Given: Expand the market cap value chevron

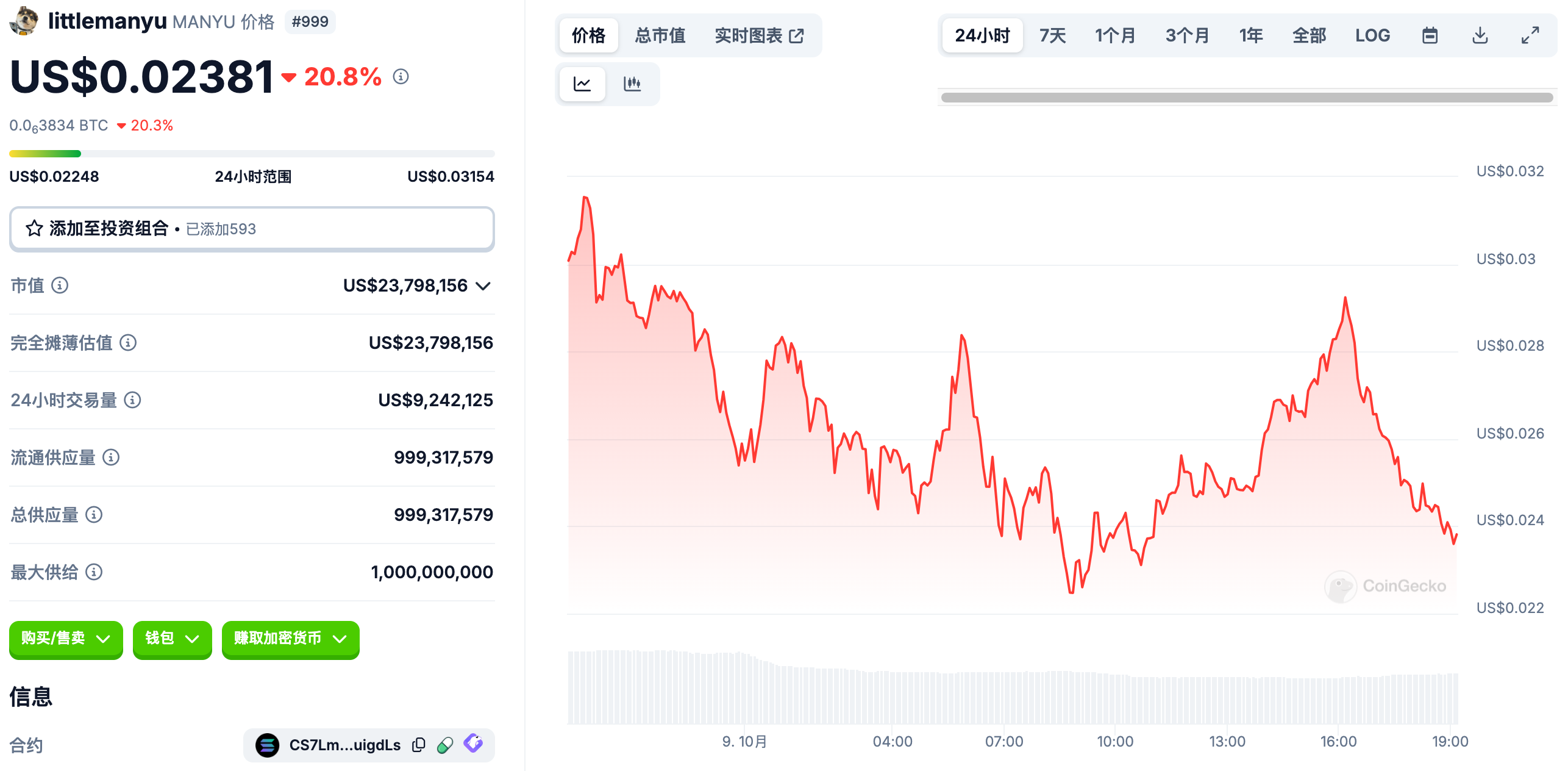Looking at the screenshot, I should pyautogui.click(x=483, y=286).
